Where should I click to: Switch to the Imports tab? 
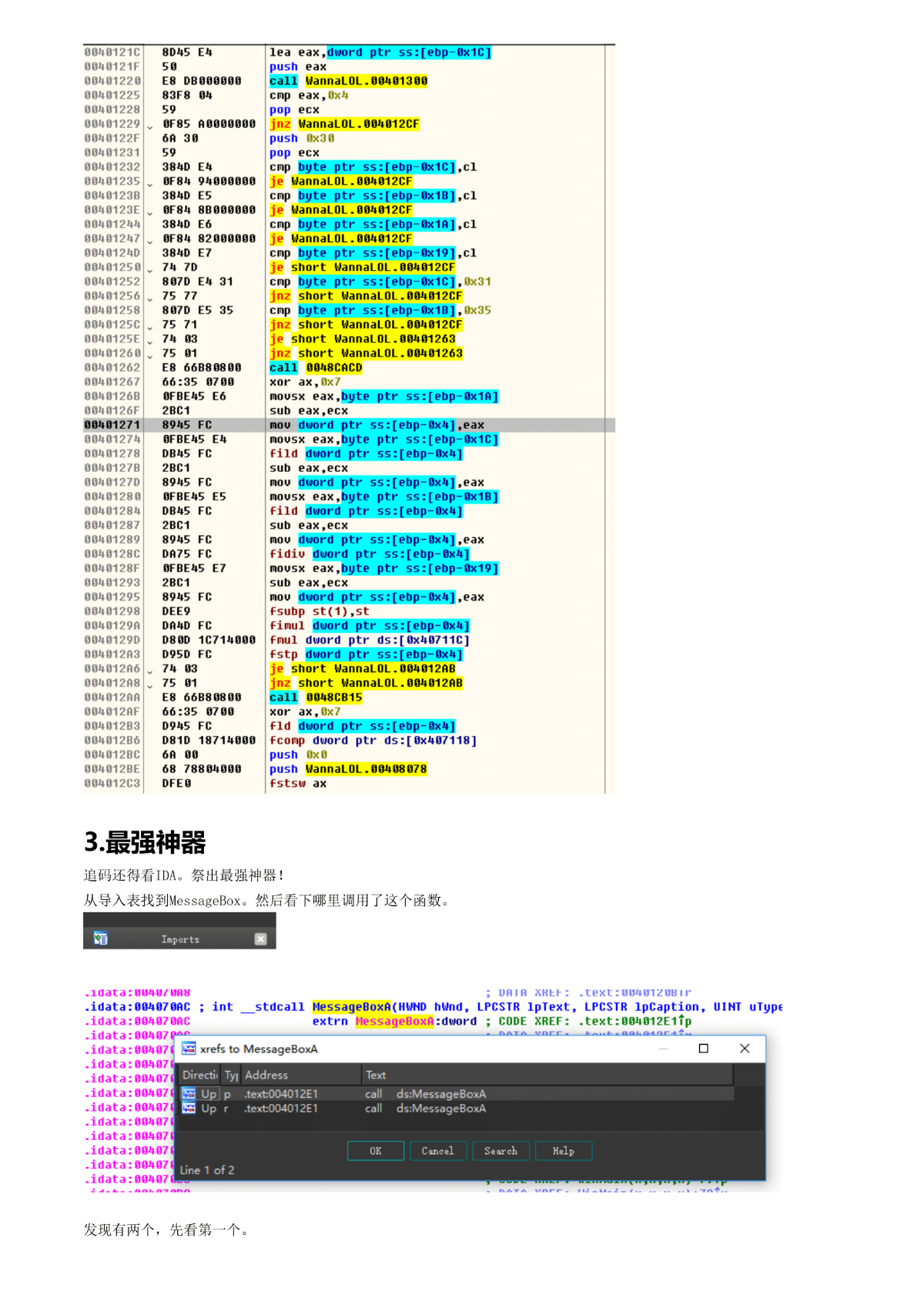click(x=179, y=939)
